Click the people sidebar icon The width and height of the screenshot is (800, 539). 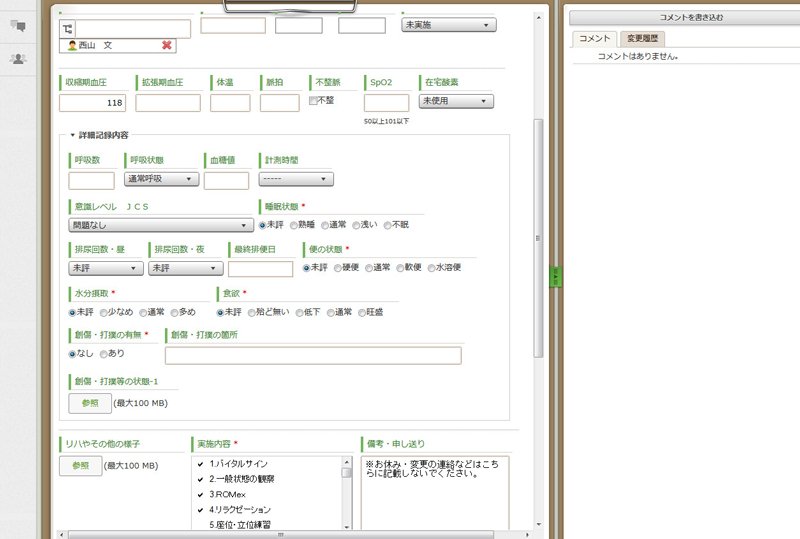click(18, 59)
